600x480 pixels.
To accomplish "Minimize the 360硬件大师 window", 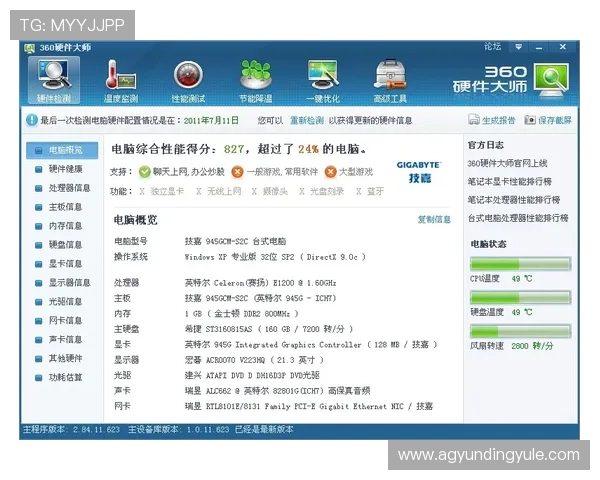I will (x=540, y=47).
